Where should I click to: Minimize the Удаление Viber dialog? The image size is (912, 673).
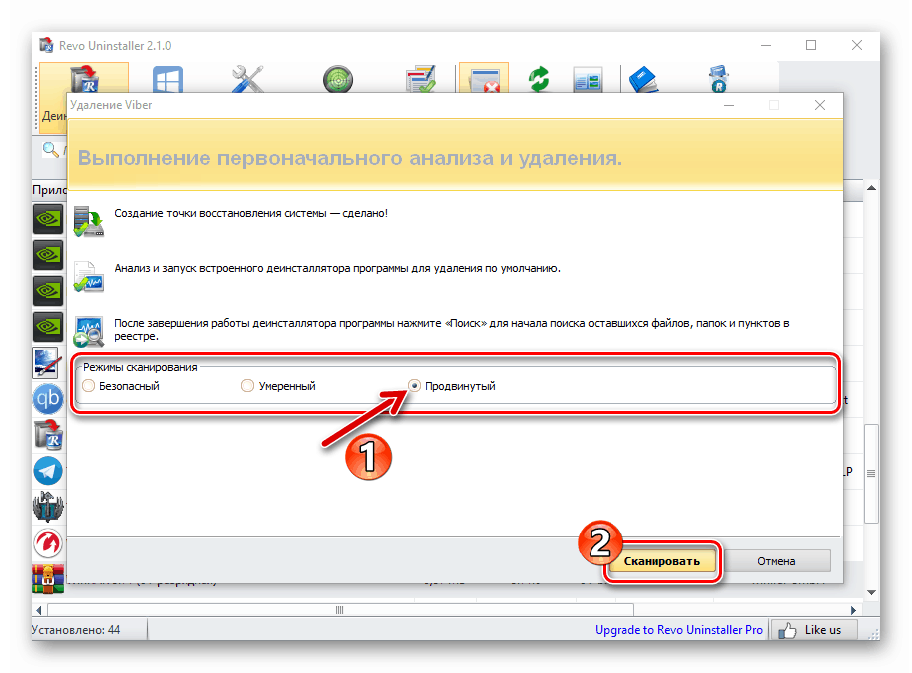pos(729,105)
